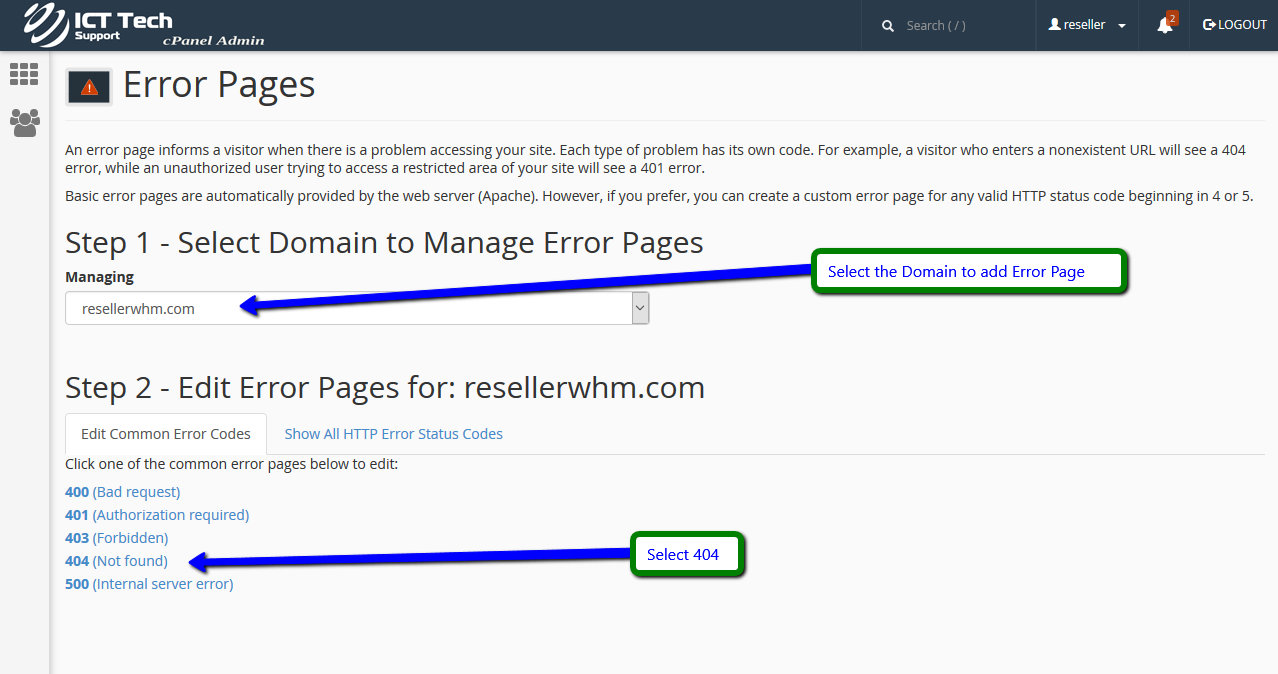Click the Step 1 Select Domain heading

click(x=384, y=243)
